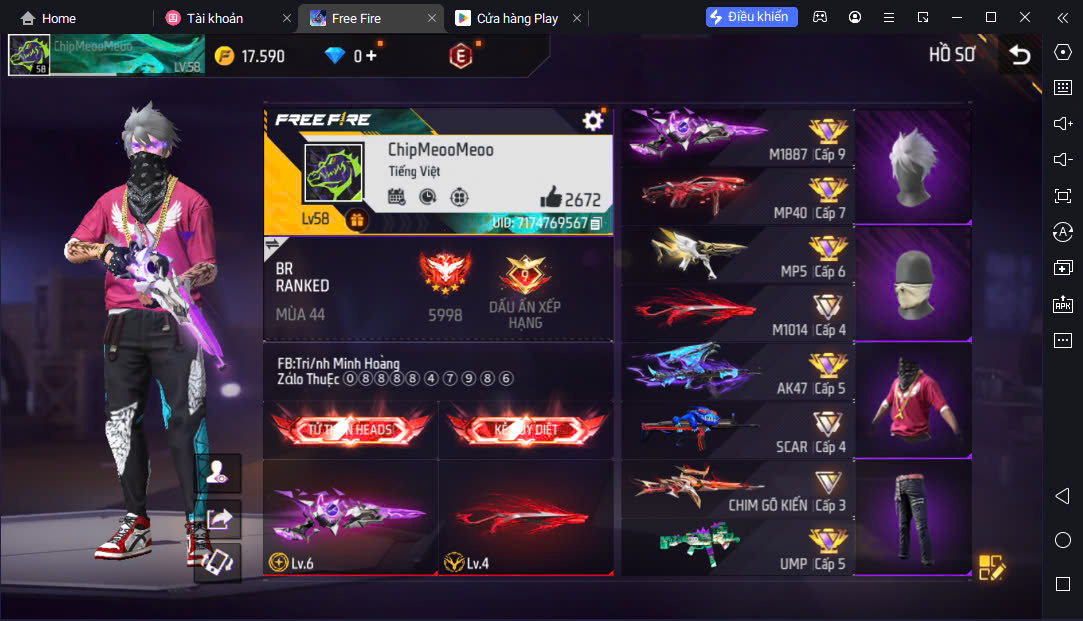The image size is (1083, 621).
Task: Tap the return arrow next to Hồ Sơ
Action: (1019, 55)
